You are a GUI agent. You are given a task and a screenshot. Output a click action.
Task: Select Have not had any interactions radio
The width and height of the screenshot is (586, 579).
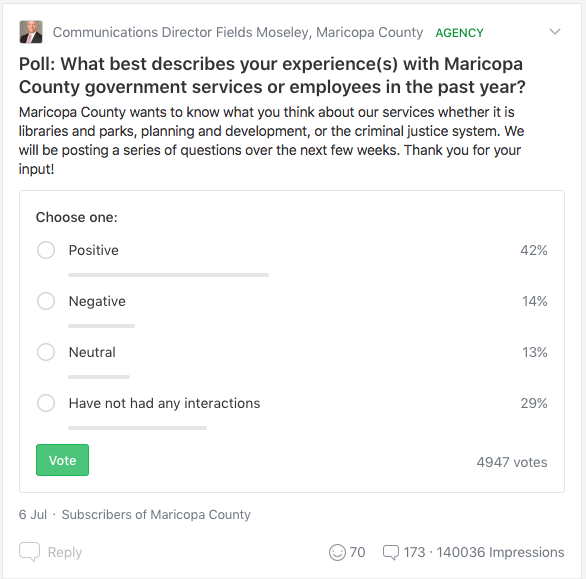click(46, 403)
